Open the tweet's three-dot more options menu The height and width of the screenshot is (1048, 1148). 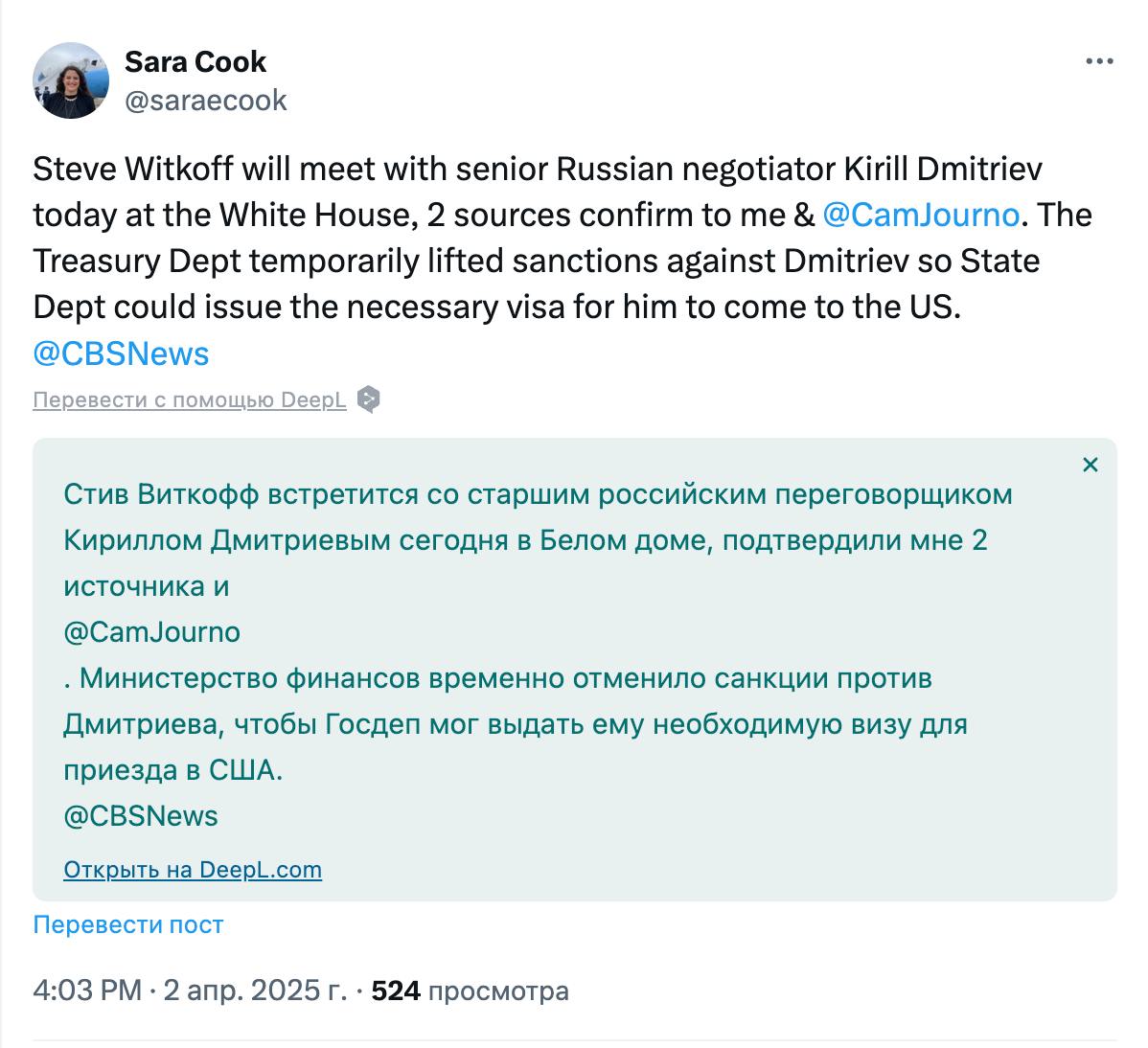point(1099,62)
